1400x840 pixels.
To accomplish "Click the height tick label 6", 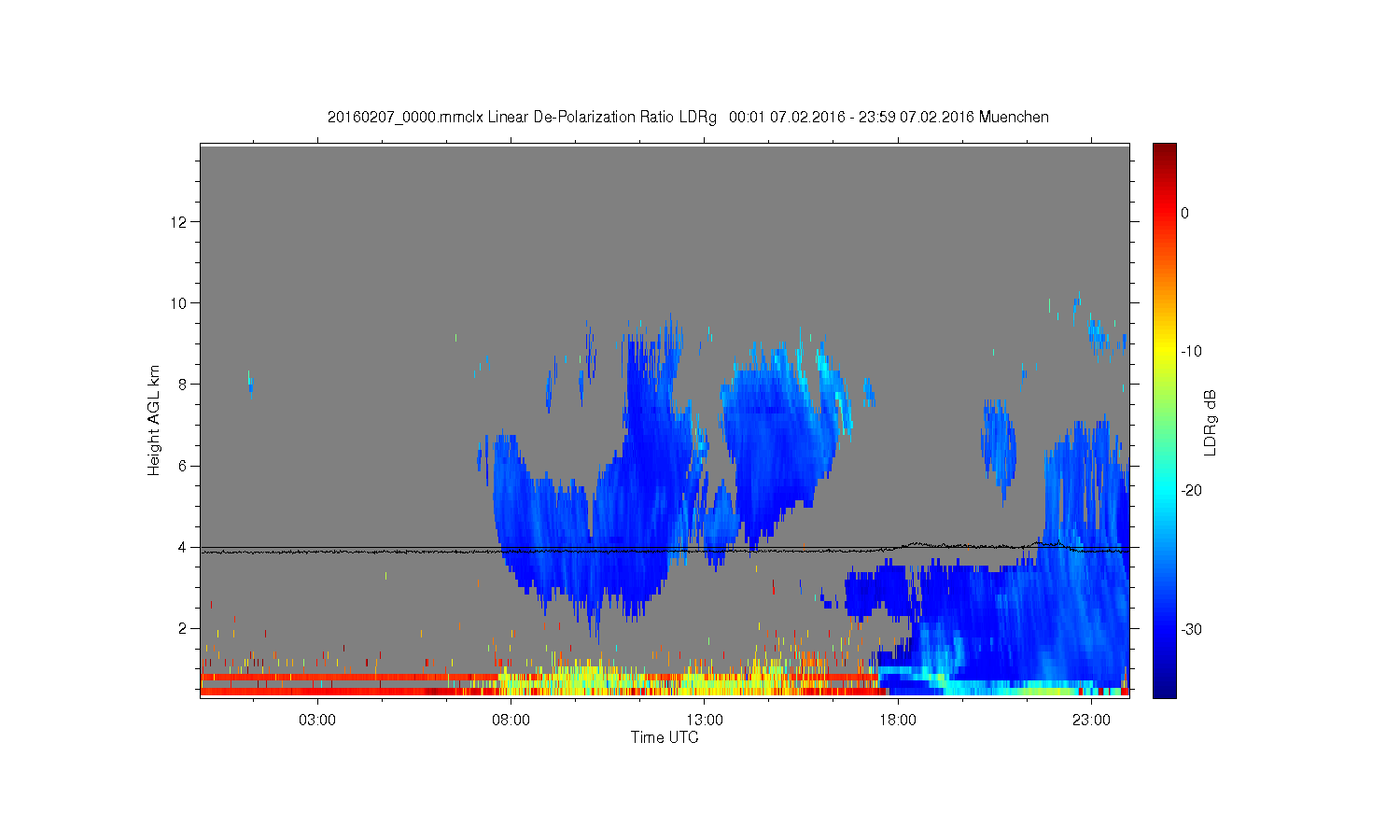I will point(183,466).
